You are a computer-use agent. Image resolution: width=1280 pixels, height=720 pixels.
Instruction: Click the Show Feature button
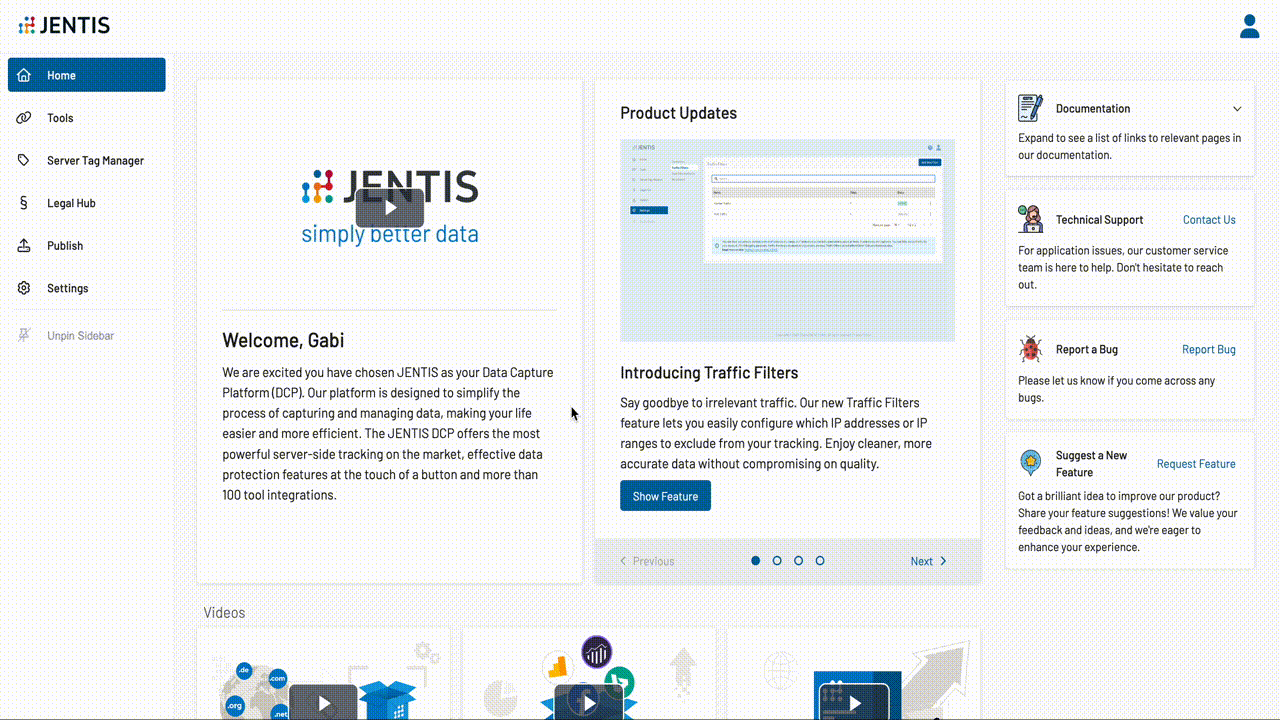coord(665,496)
